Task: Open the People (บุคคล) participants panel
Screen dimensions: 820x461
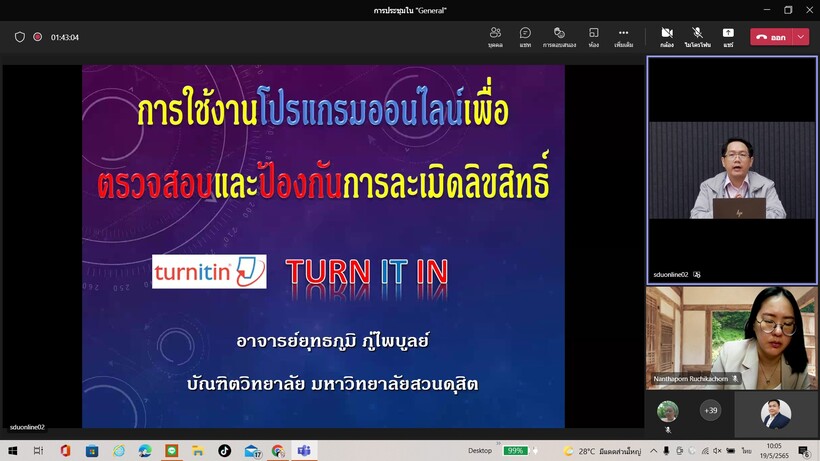Action: click(495, 37)
